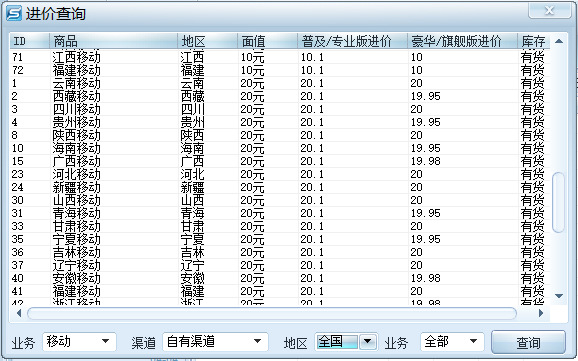Select the 四川移动 row
The width and height of the screenshot is (578, 361).
point(280,109)
